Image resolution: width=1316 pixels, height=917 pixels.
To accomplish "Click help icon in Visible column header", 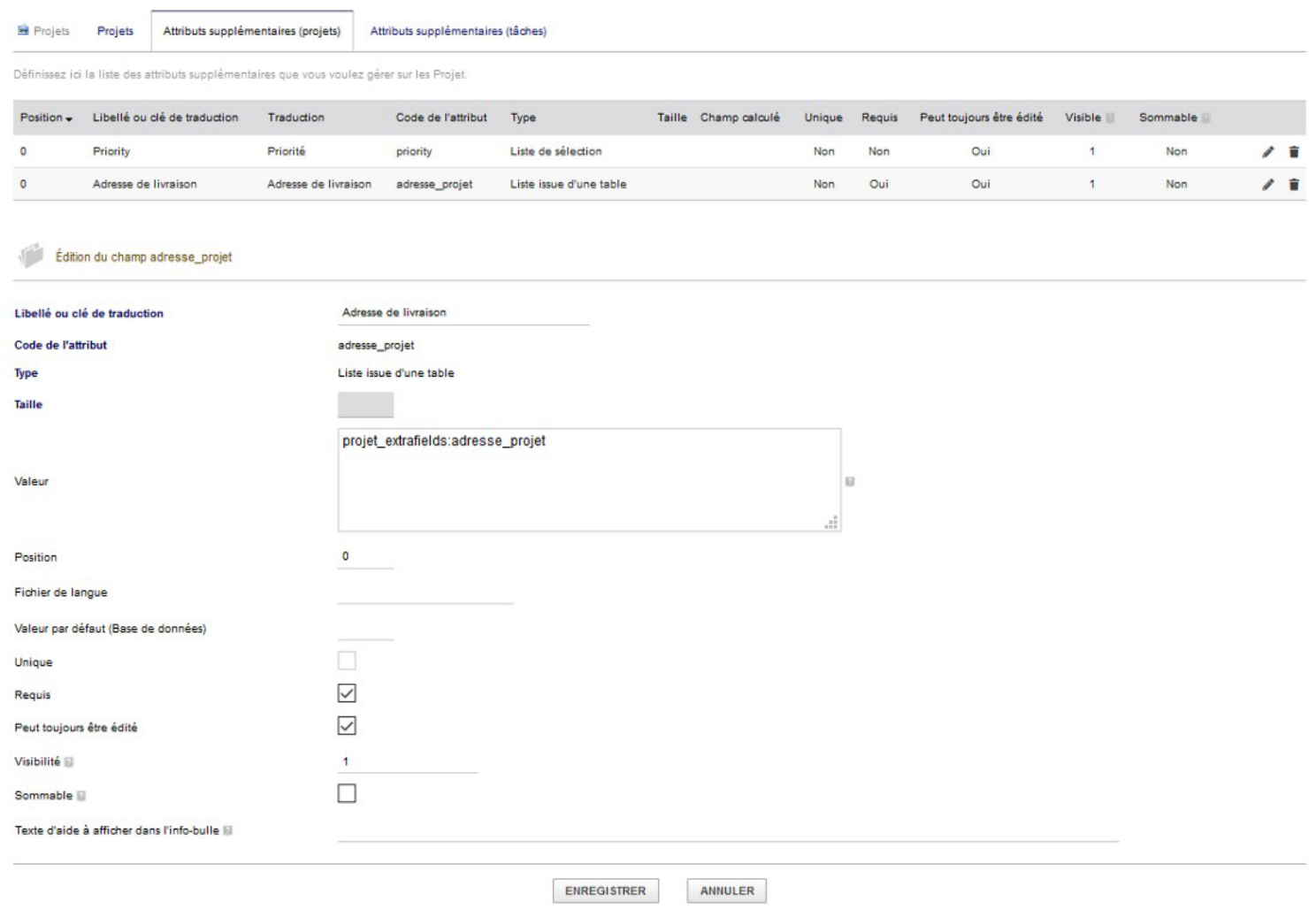I will 1110,118.
